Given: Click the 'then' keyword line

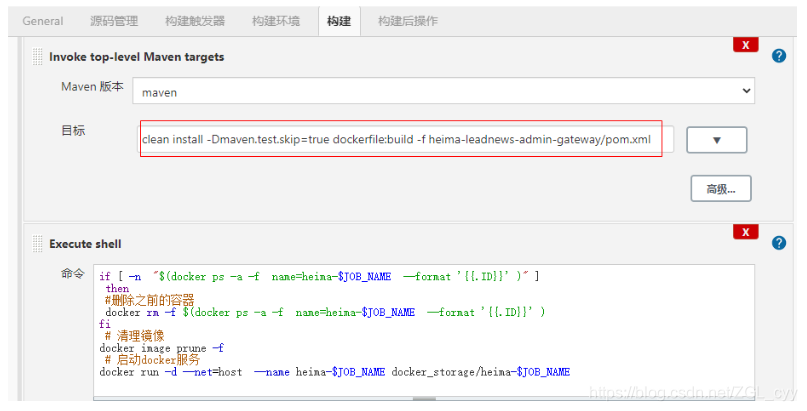Looking at the screenshot, I should click(x=117, y=289).
